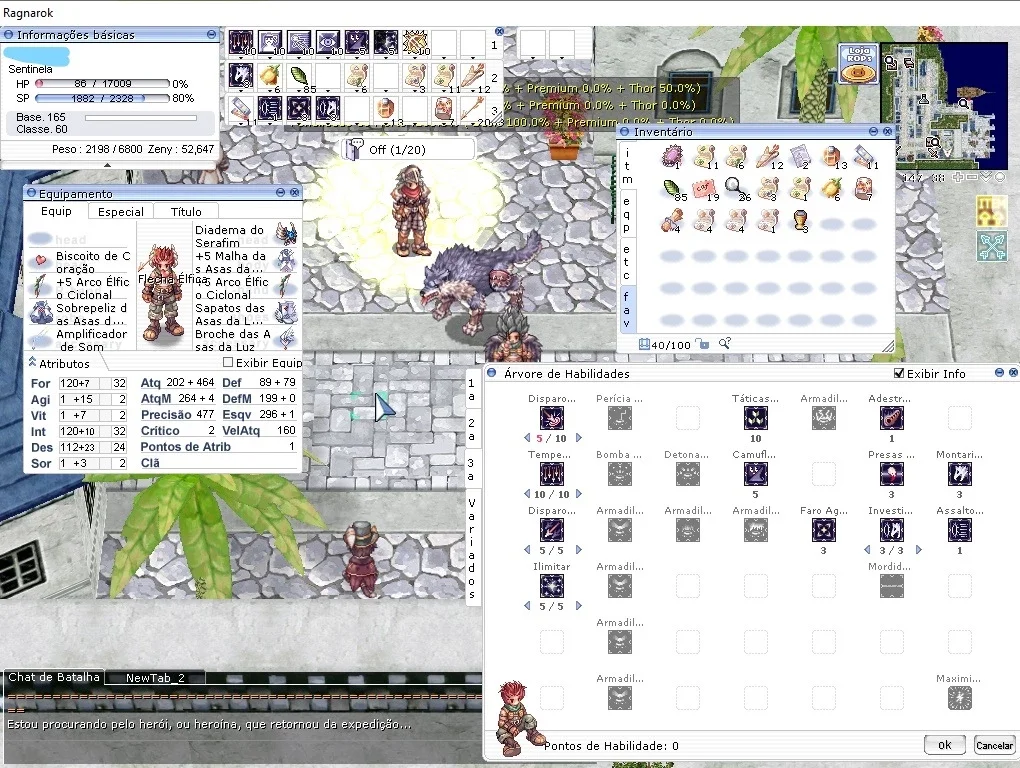Collapse basic info panel with bottom arrow
This screenshot has width=1020, height=768.
(x=107, y=165)
